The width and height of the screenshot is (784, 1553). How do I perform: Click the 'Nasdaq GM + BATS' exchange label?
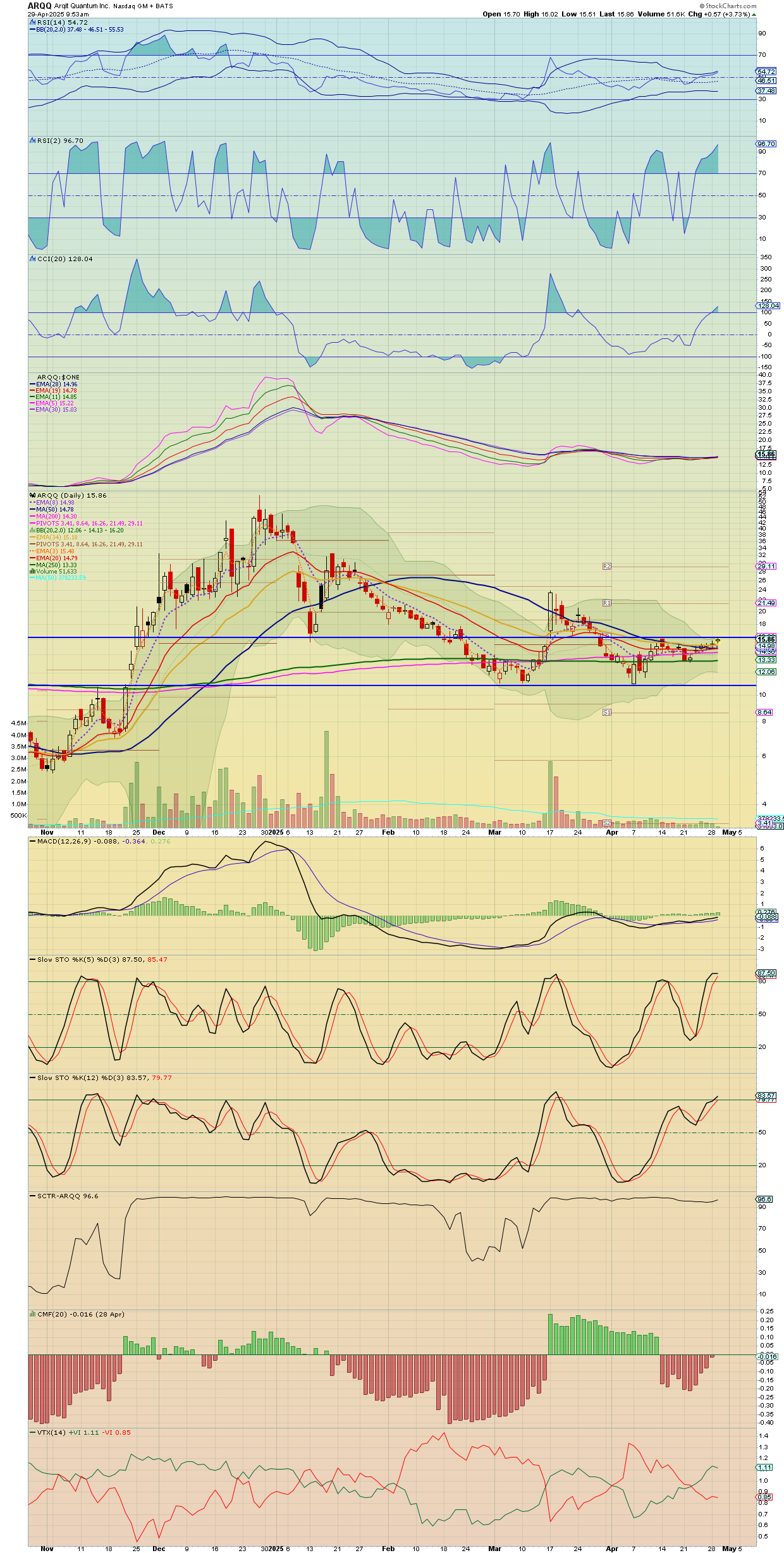(x=143, y=6)
